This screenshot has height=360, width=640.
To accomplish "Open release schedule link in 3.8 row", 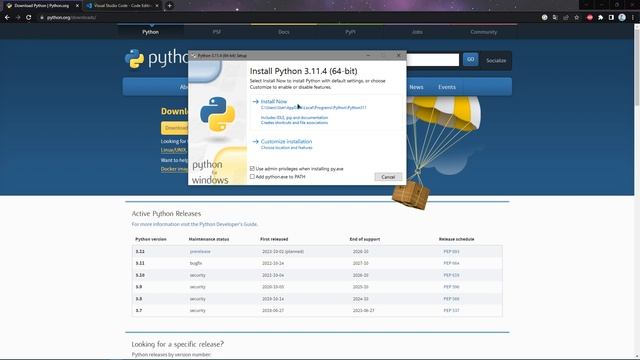I will click(451, 299).
